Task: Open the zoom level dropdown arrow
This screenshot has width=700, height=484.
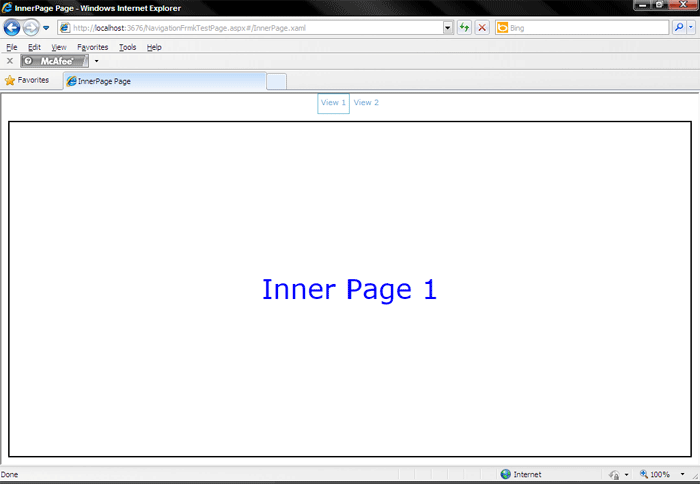Action: click(x=682, y=474)
